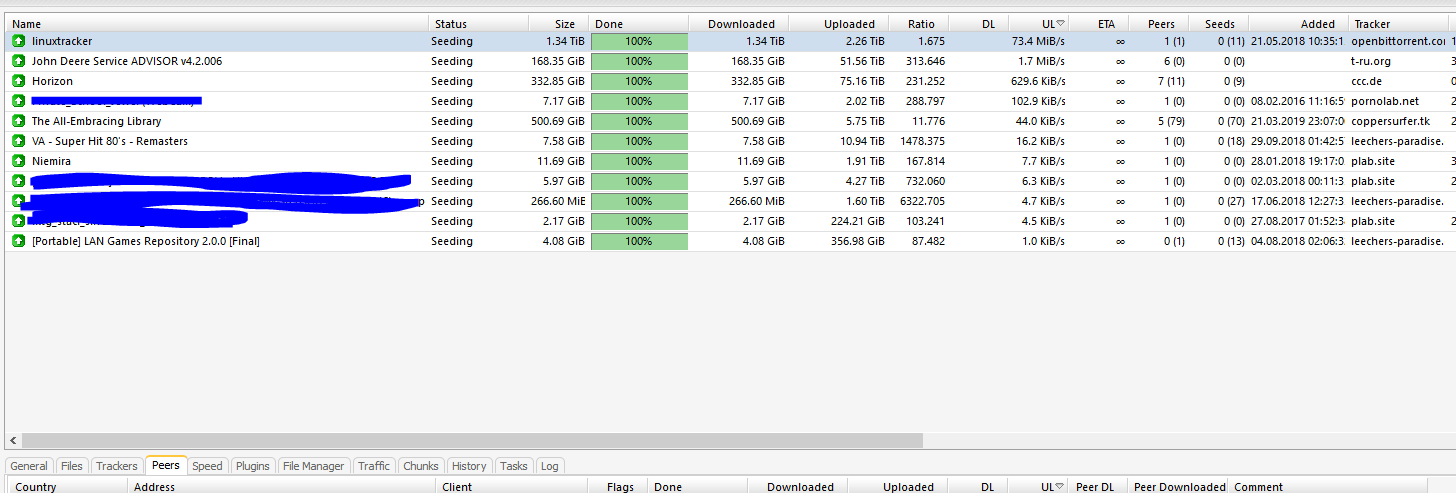Switch to the Speed tab
Viewport: 1456px width, 493px height.
[208, 466]
